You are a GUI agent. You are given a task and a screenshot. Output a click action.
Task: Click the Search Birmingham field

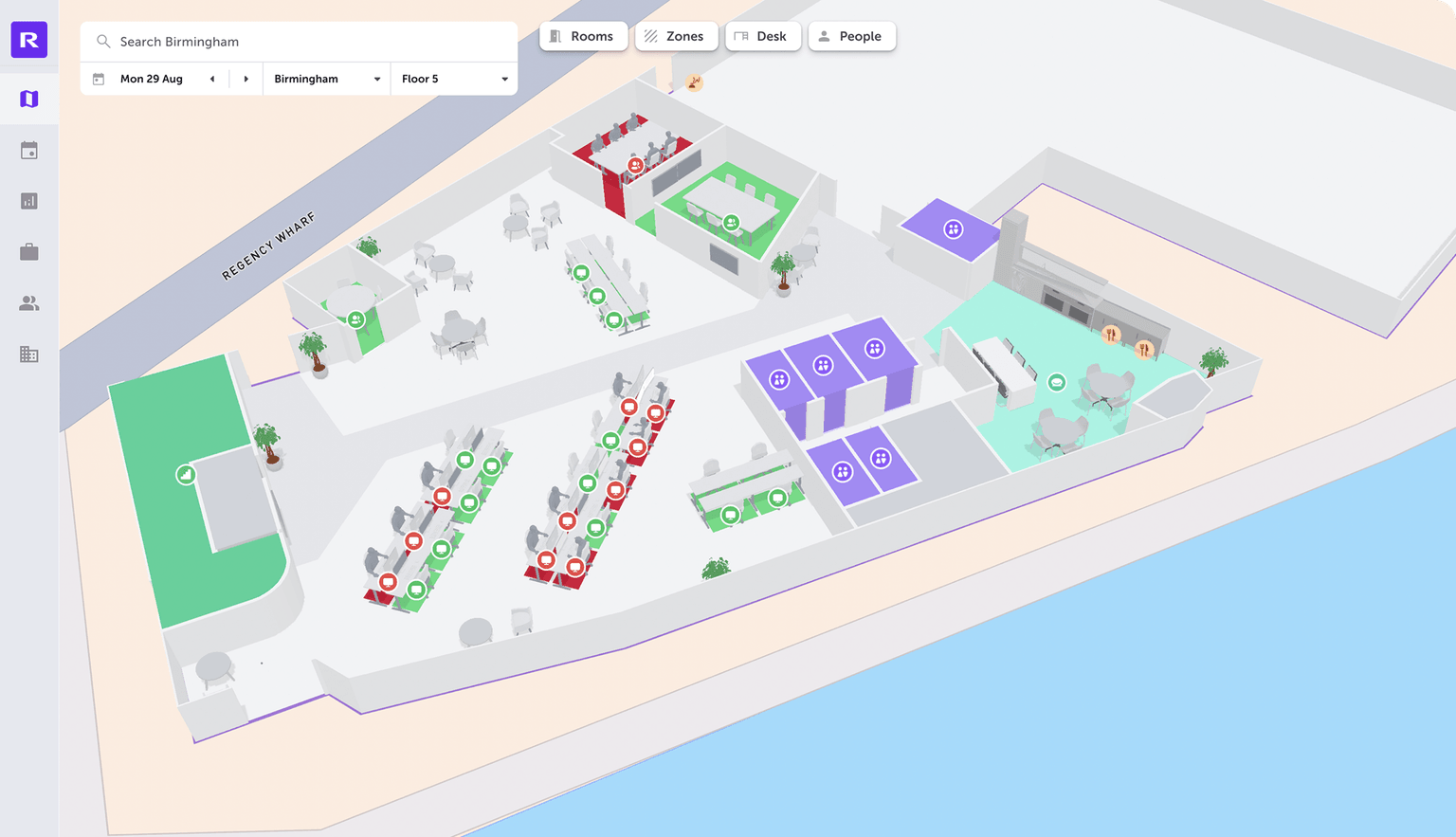[x=298, y=41]
